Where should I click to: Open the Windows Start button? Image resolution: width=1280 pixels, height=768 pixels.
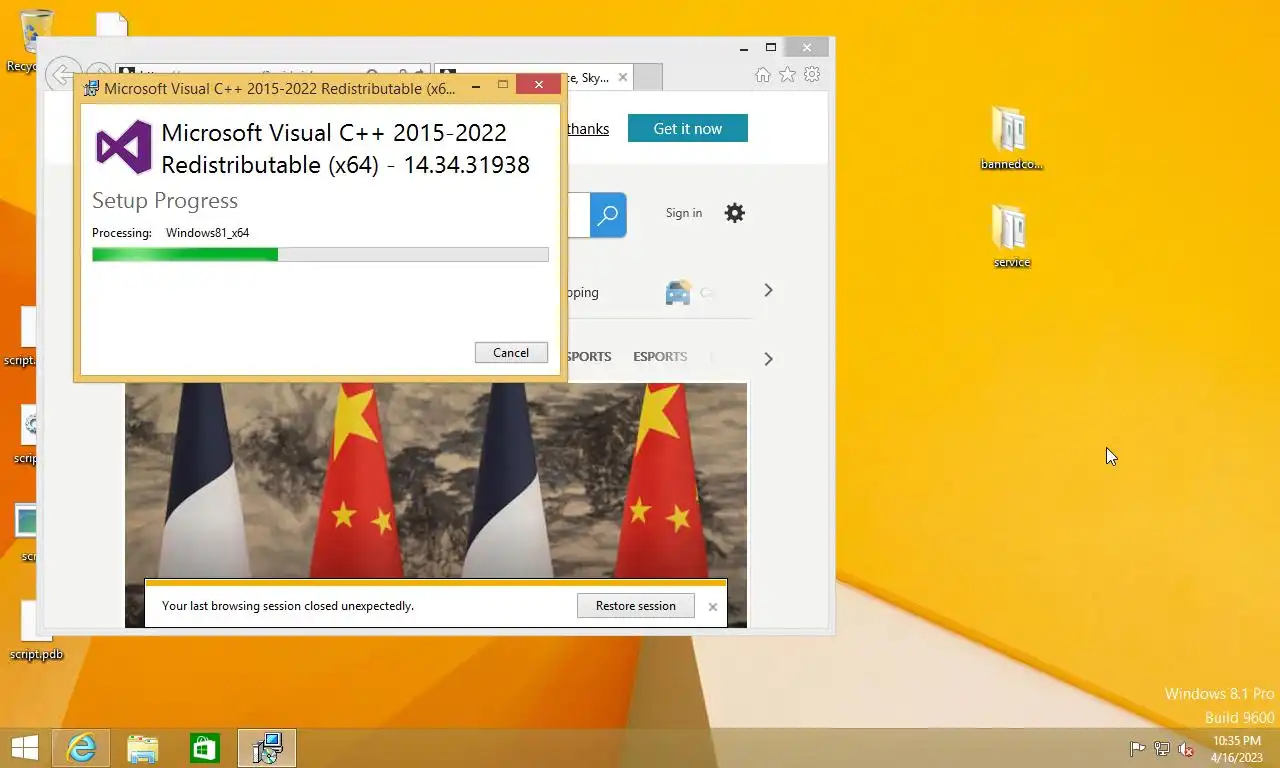coord(24,748)
